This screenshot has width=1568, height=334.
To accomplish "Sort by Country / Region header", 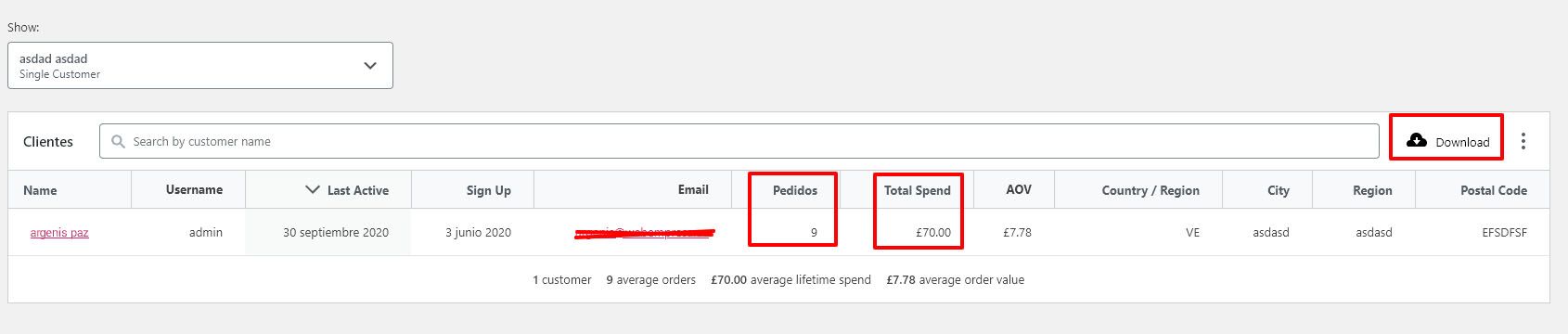I will pos(1150,190).
